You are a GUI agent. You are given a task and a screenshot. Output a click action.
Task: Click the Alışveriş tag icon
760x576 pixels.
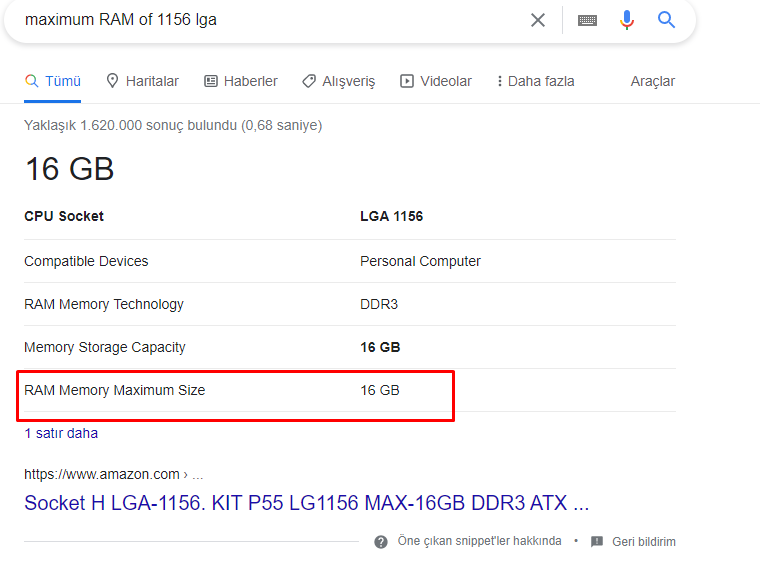tap(309, 81)
